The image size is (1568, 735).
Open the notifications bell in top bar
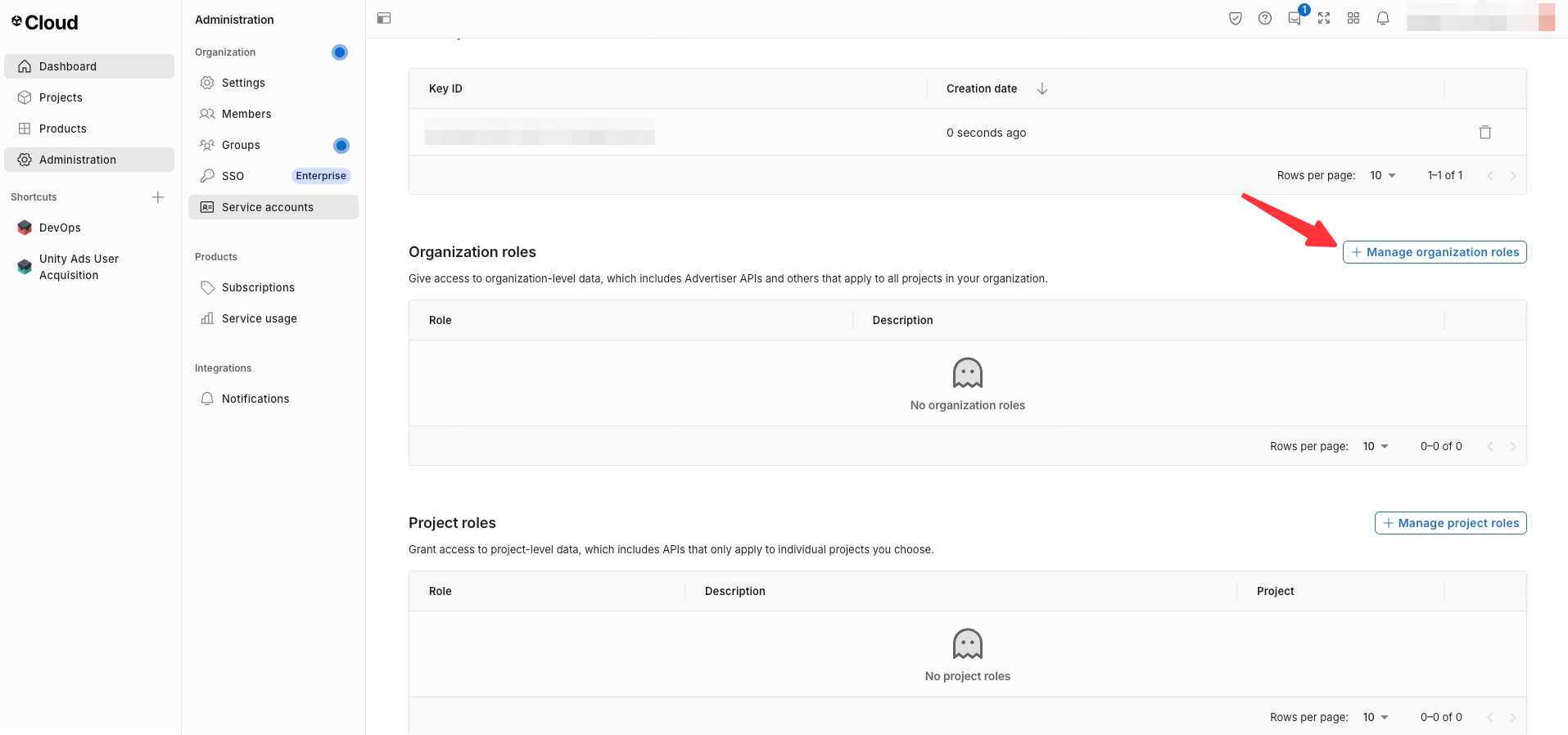click(x=1383, y=18)
